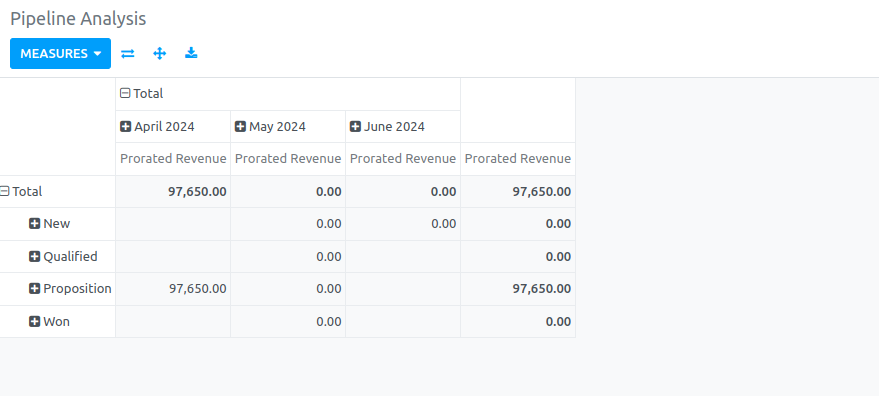Expand the June 2024 column

click(x=387, y=126)
